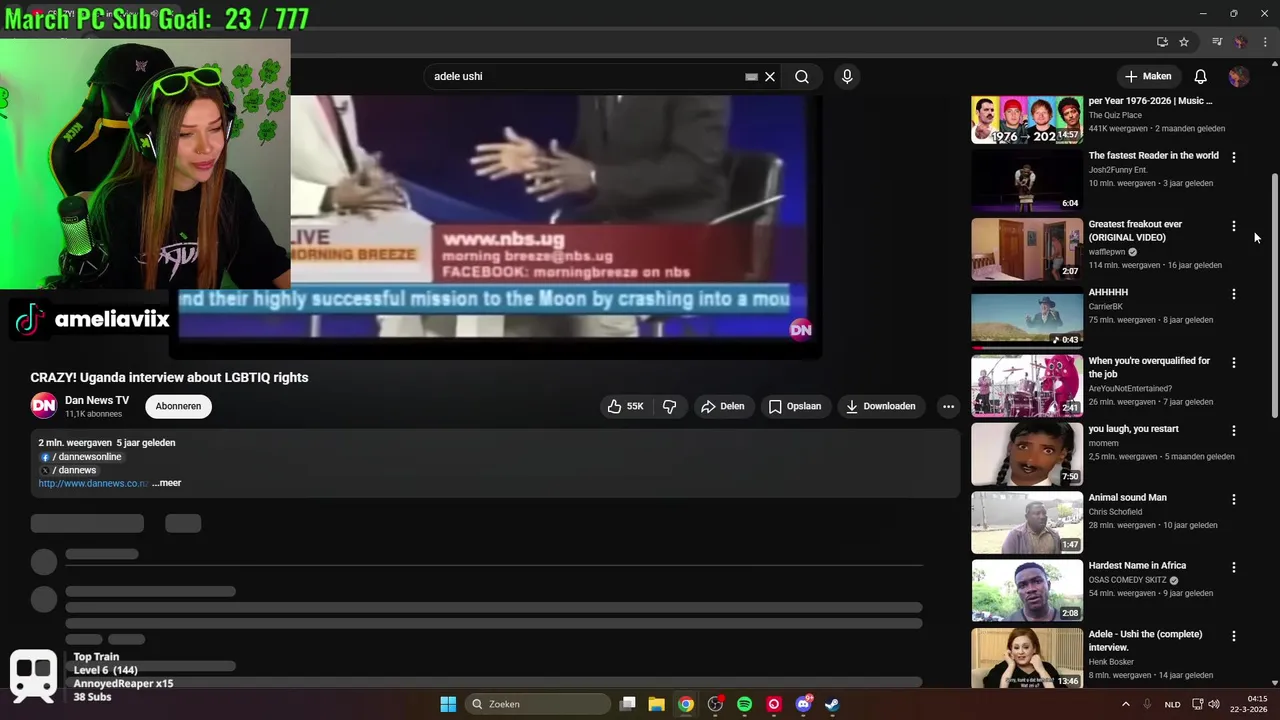The height and width of the screenshot is (720, 1280).
Task: Open options for Greatest freakout ever video
Action: (x=1233, y=226)
